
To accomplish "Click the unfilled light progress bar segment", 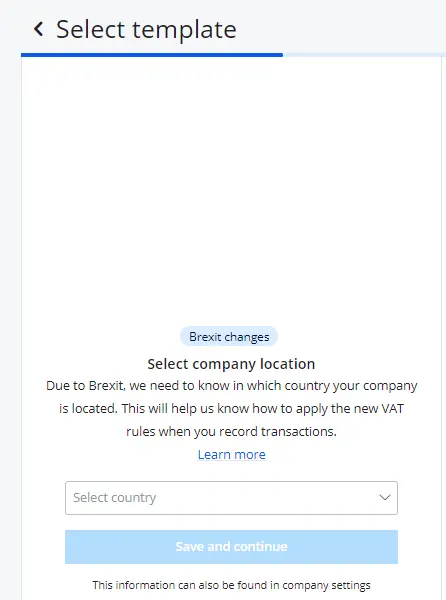I will (x=364, y=55).
